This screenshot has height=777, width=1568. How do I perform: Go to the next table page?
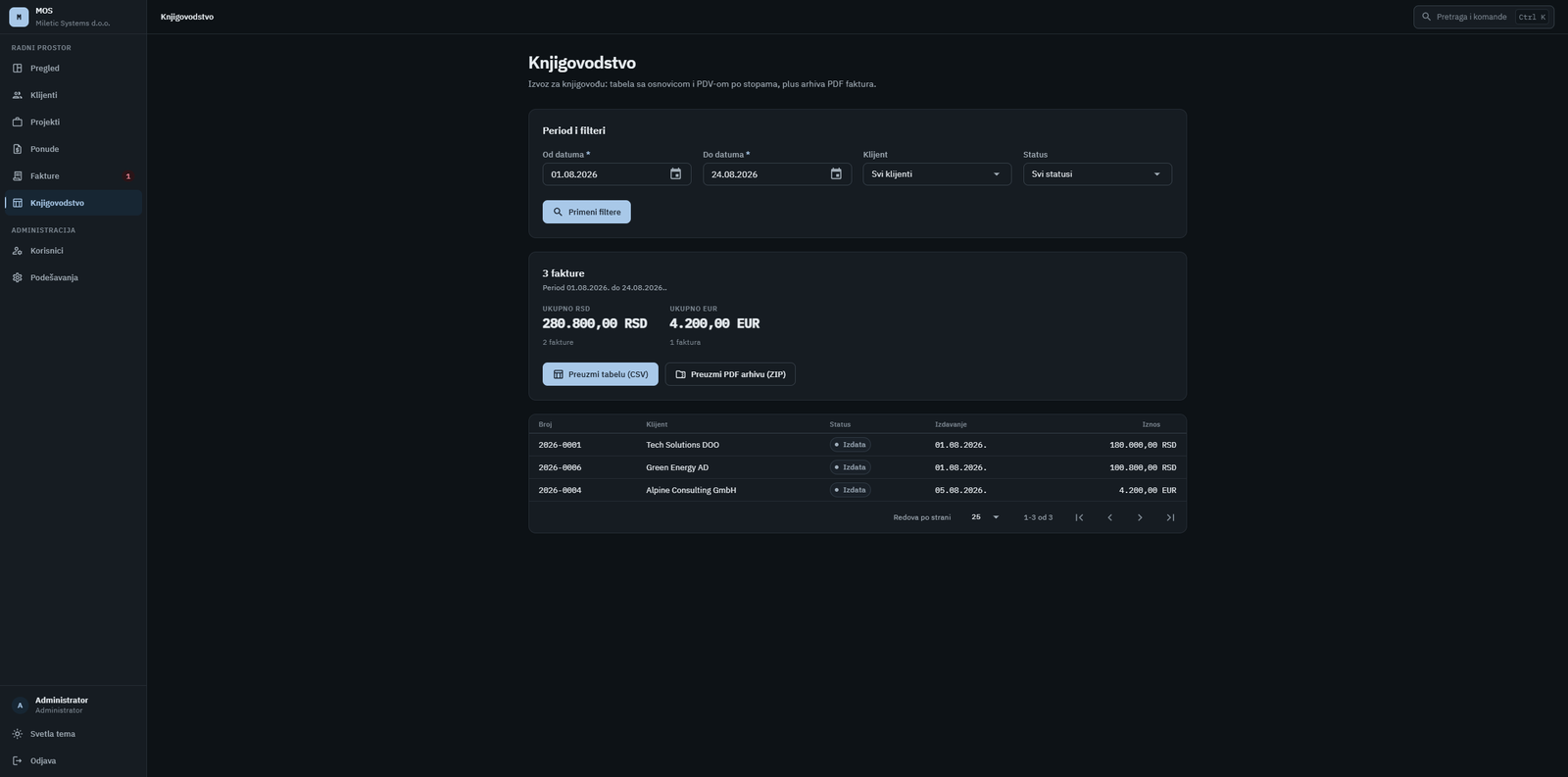pos(1140,517)
